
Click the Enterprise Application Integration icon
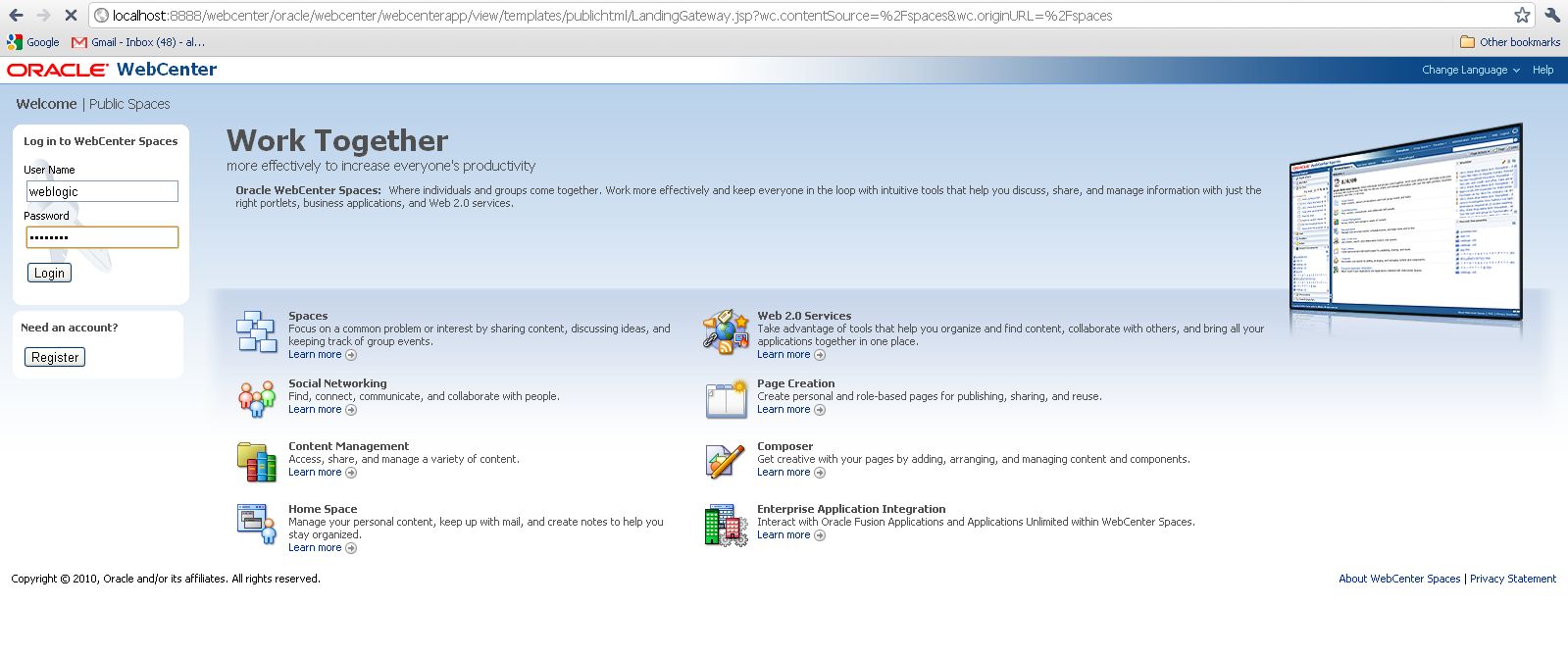726,525
